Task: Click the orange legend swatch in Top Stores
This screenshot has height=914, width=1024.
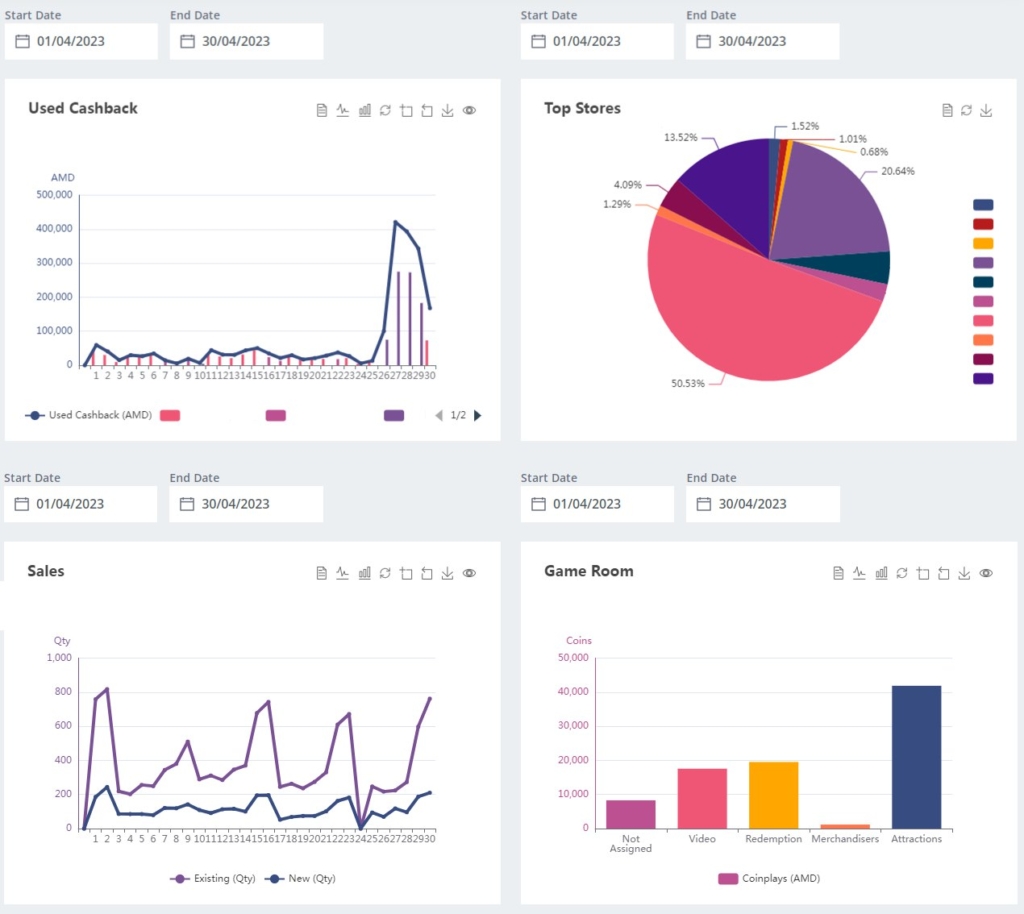Action: point(983,340)
